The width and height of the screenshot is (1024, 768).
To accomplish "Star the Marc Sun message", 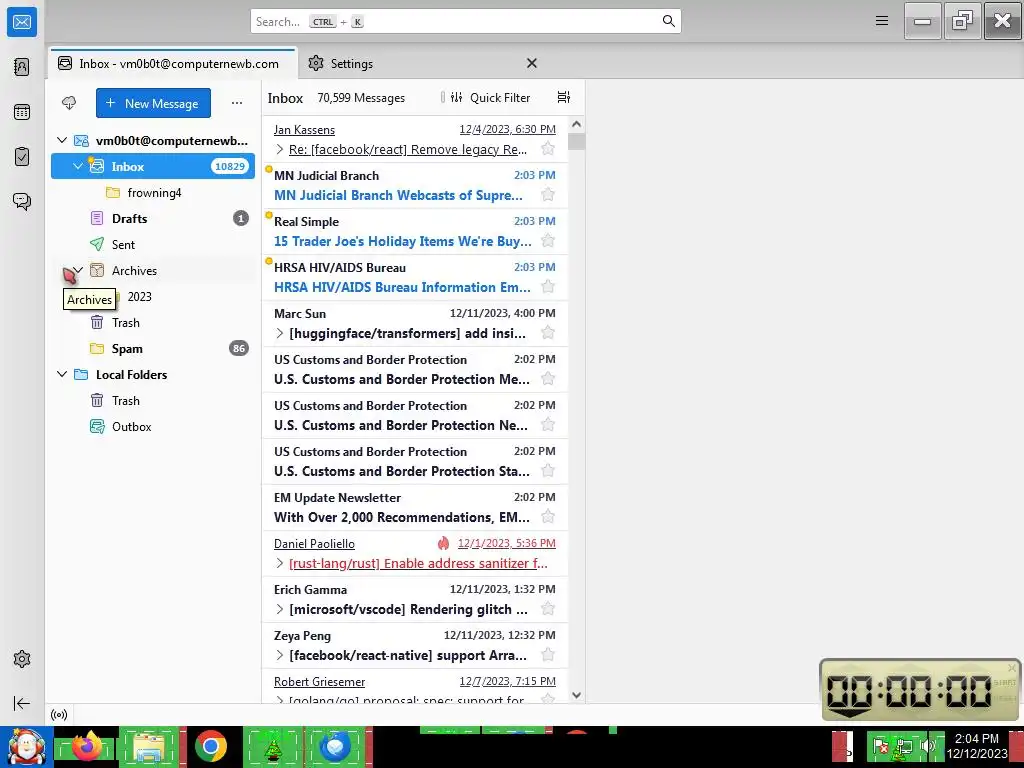I will (548, 333).
